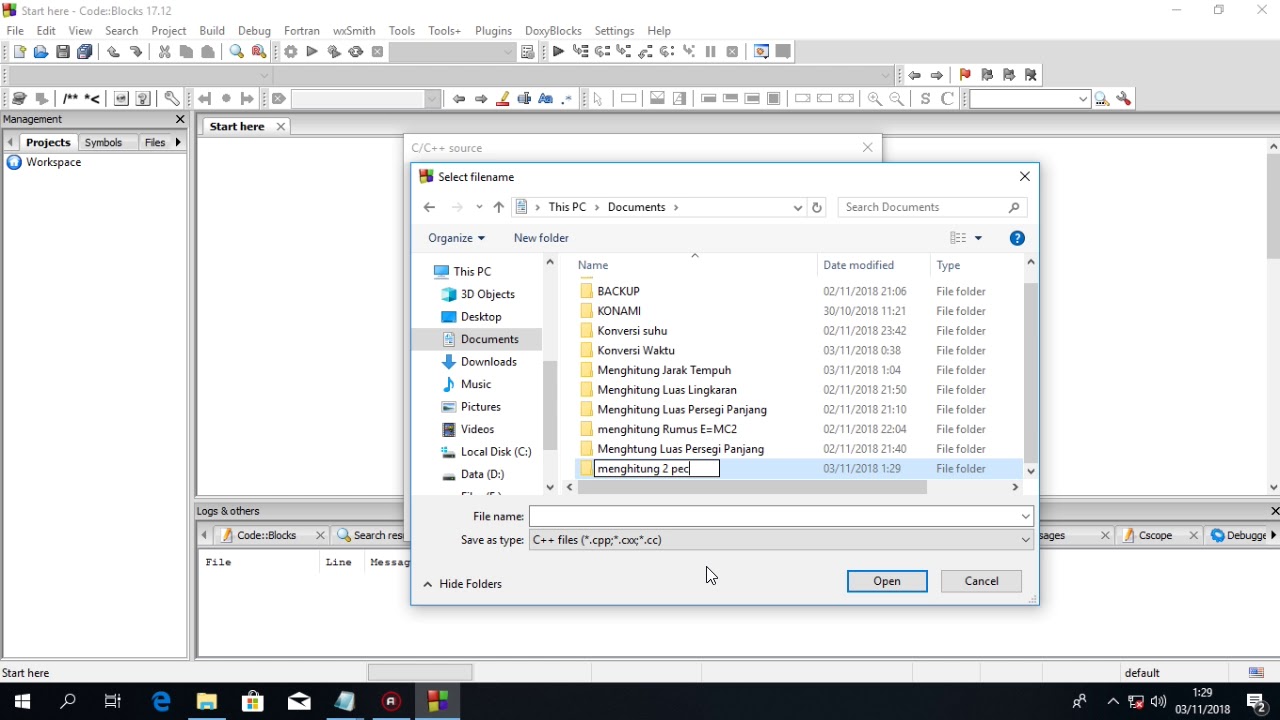
Task: Click the Rebuild icon
Action: 356,52
